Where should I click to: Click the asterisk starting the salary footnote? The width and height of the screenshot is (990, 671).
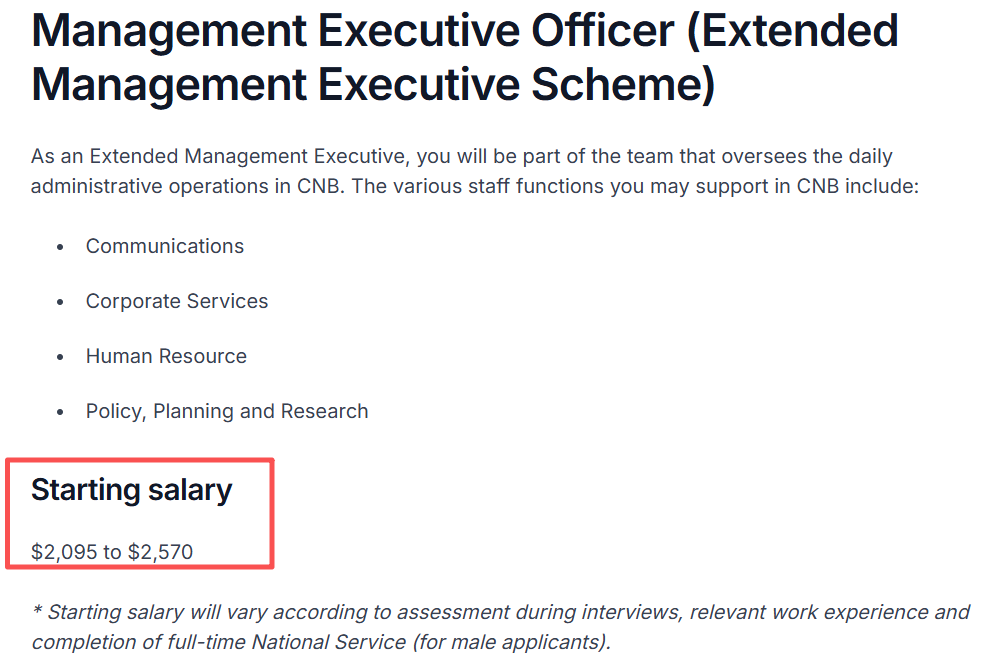pos(36,610)
